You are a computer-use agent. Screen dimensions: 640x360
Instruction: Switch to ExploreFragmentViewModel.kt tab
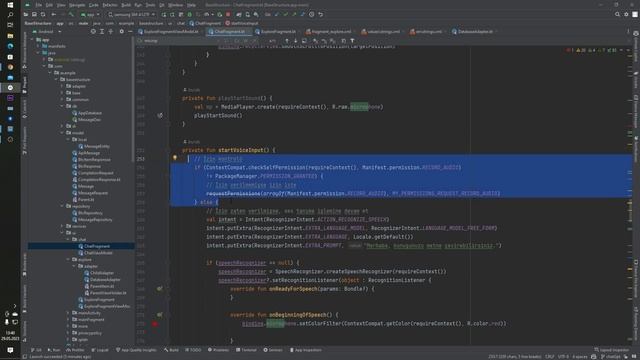tap(168, 31)
